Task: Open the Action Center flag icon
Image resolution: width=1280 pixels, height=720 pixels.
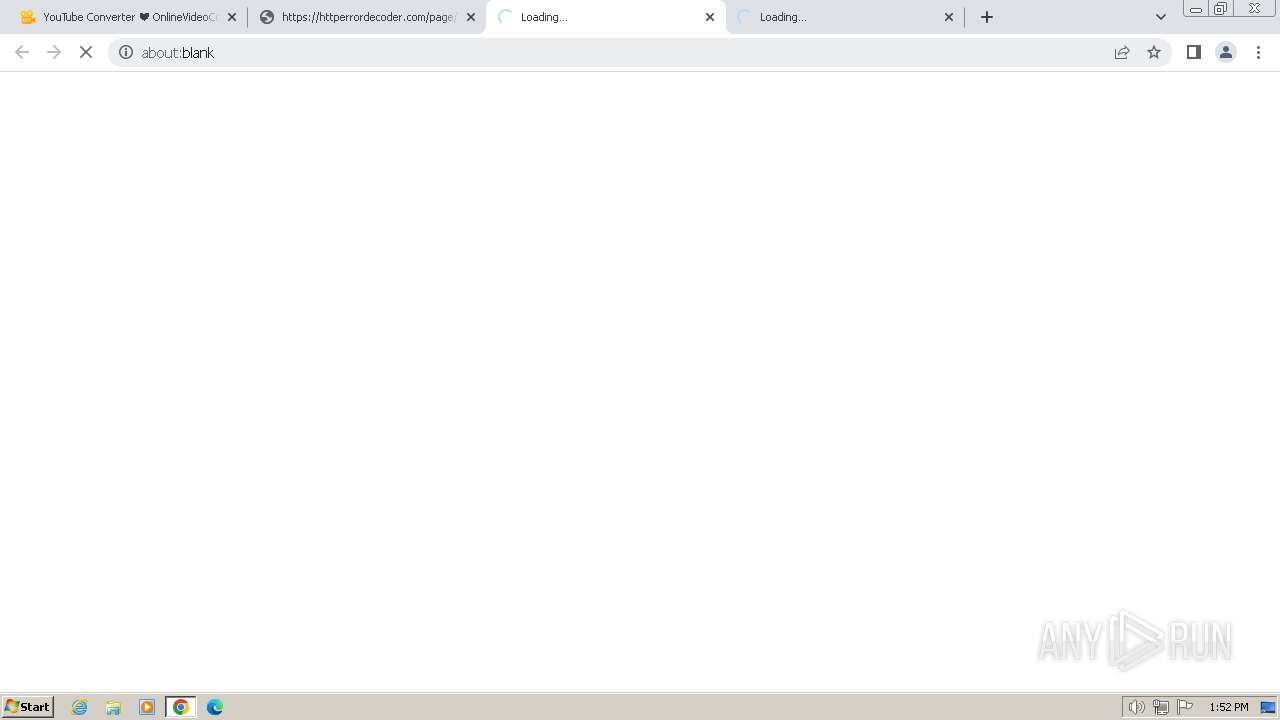Action: [x=1185, y=707]
